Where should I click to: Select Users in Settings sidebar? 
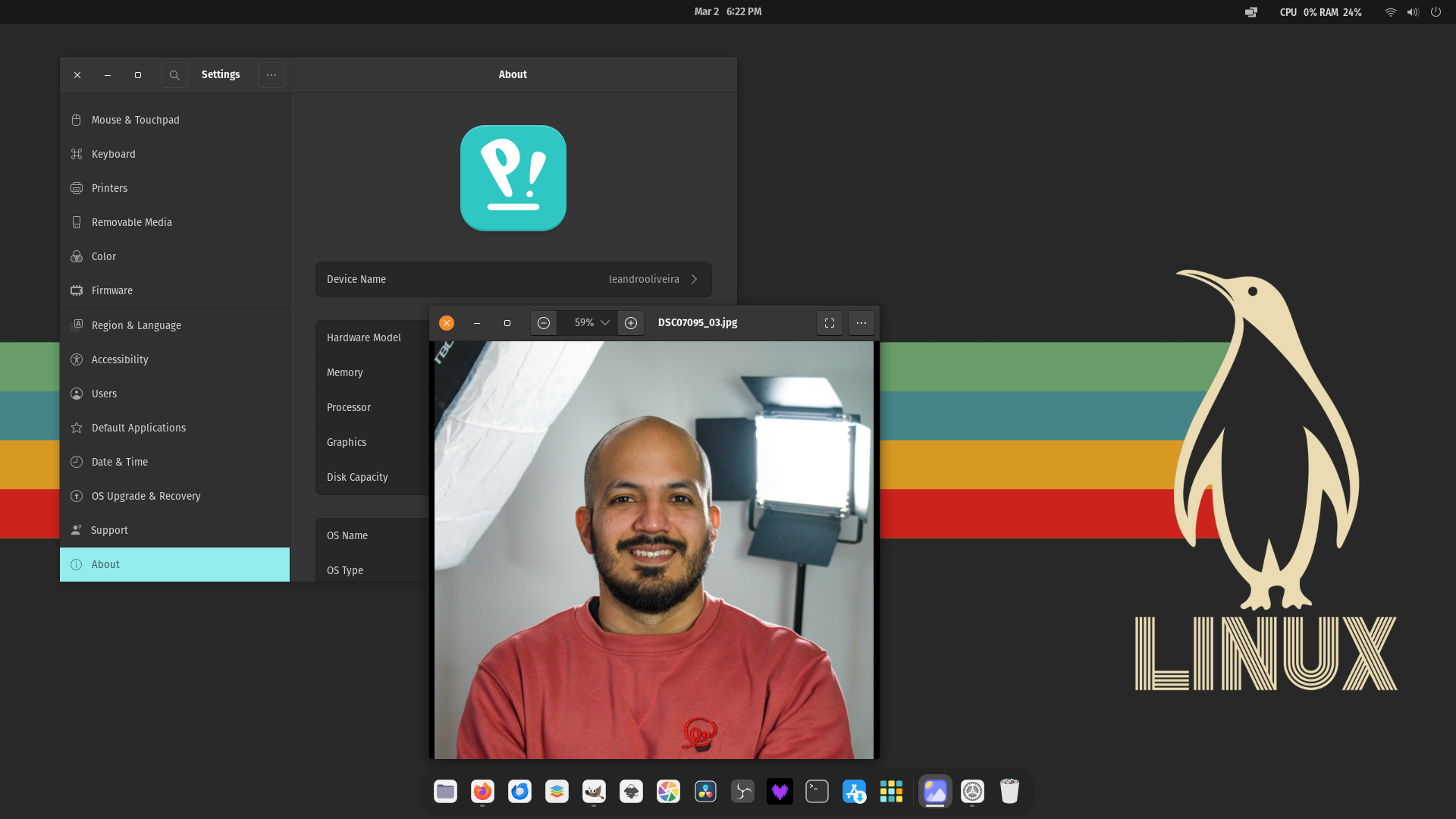pyautogui.click(x=105, y=394)
